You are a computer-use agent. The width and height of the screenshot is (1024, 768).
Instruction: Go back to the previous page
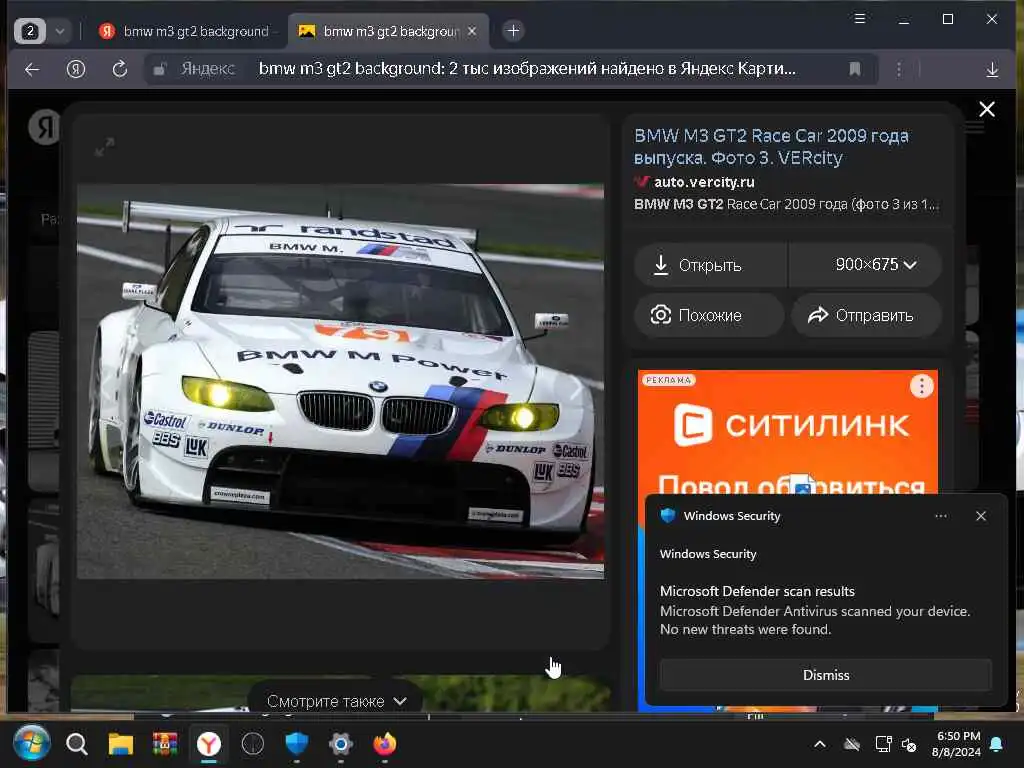(32, 69)
